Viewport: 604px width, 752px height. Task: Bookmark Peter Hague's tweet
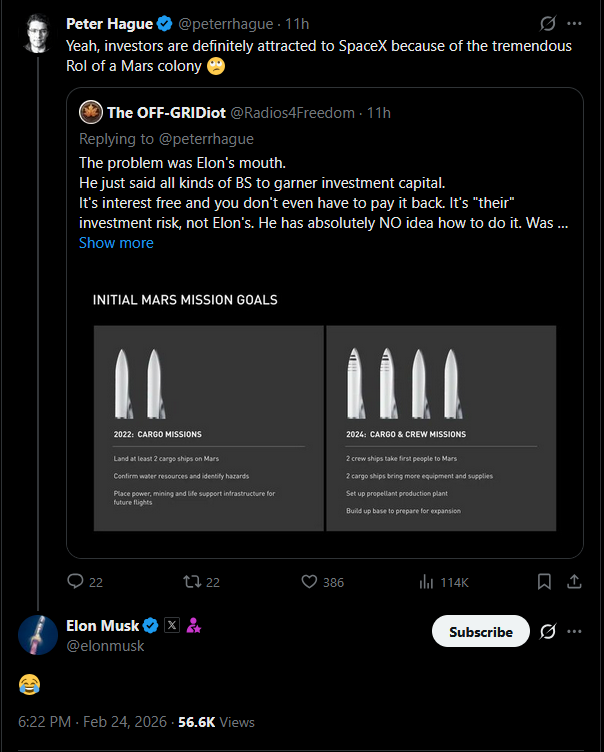pos(544,581)
